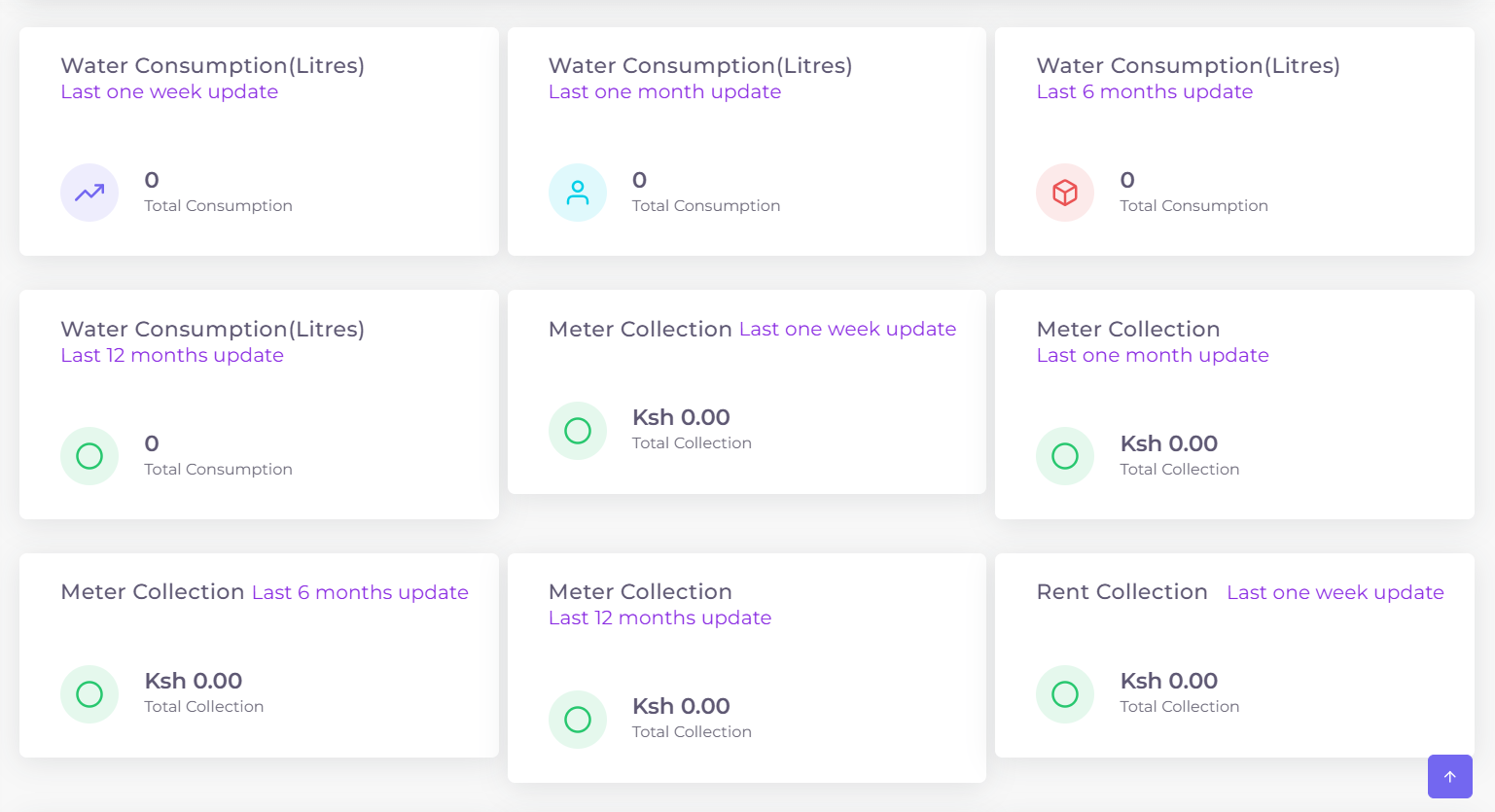Click 'Last one week update' on Rent Collection
The height and width of the screenshot is (812, 1495).
tap(1335, 591)
